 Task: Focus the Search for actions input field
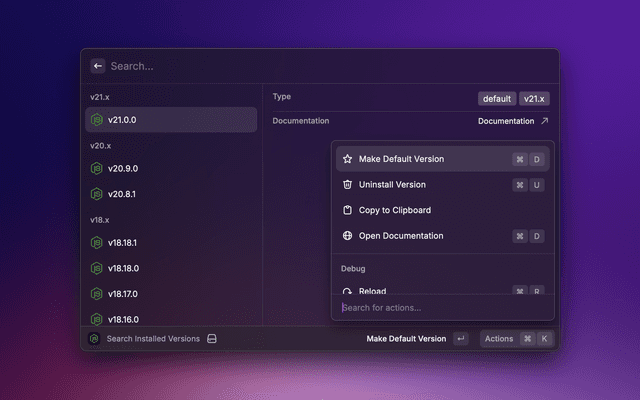[440, 308]
